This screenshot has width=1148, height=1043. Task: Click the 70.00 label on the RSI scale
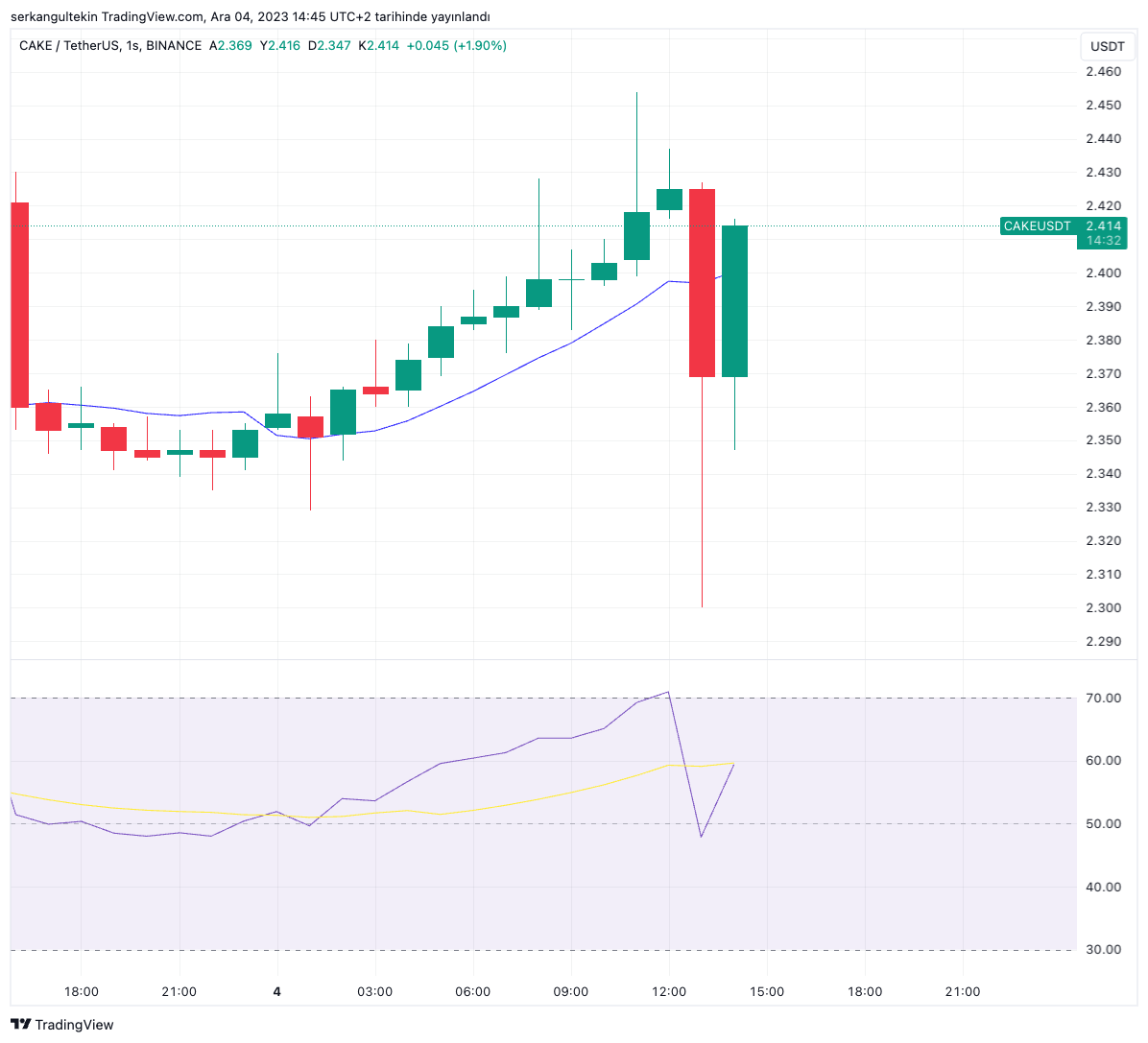(1103, 698)
